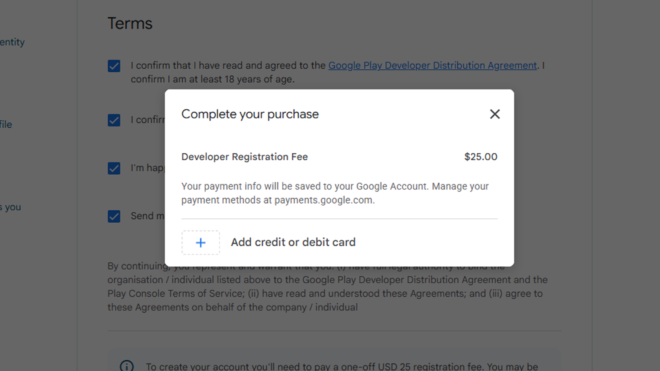Click the Developer Registration Fee label
Image resolution: width=660 pixels, height=371 pixels.
(x=245, y=157)
